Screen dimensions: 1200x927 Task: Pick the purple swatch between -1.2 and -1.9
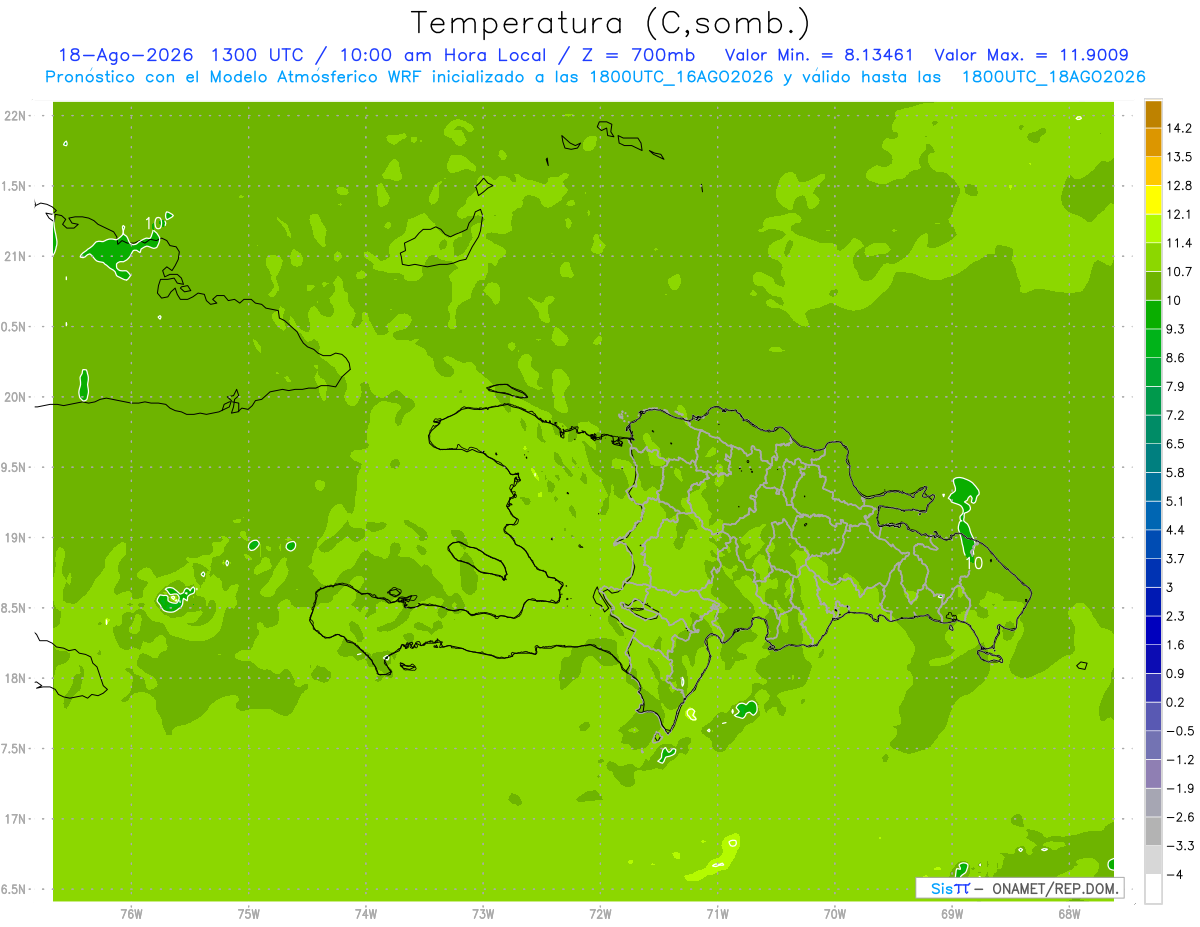[1153, 774]
